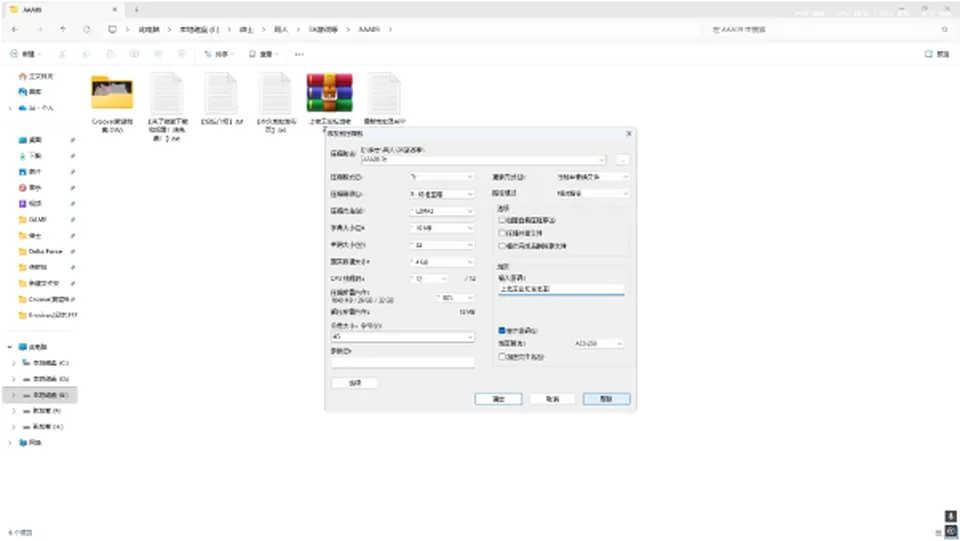The height and width of the screenshot is (541, 960).
Task: Click Help (帮助) in archive dialog
Action: pos(606,399)
